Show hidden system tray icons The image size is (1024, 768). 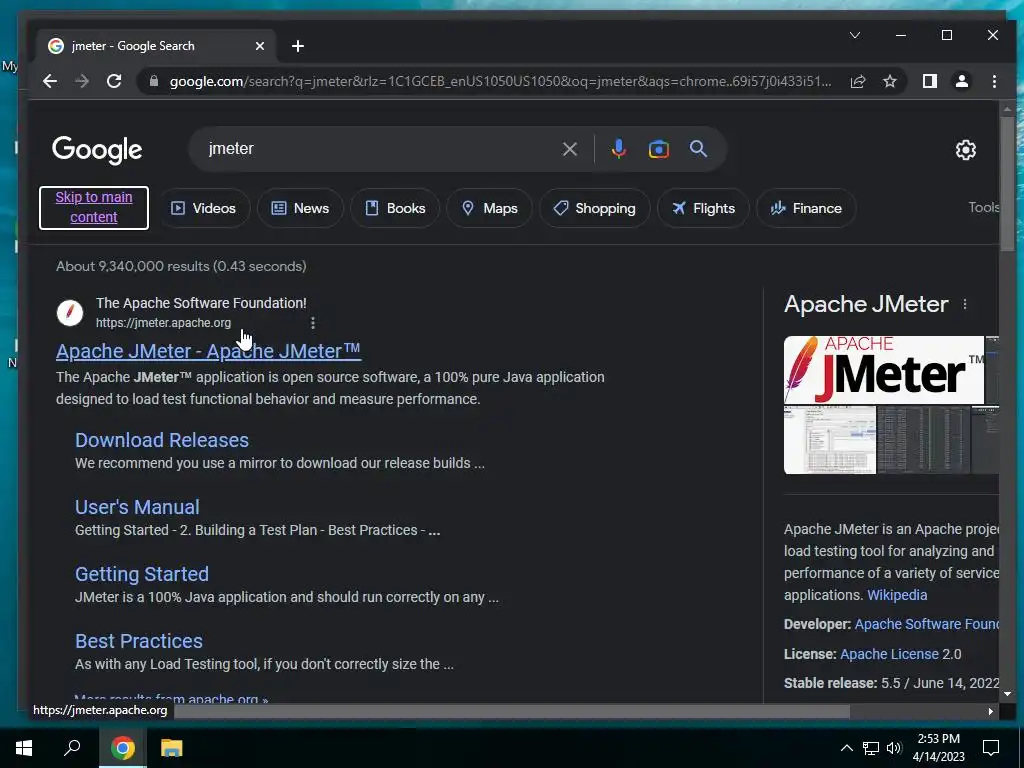pos(846,748)
